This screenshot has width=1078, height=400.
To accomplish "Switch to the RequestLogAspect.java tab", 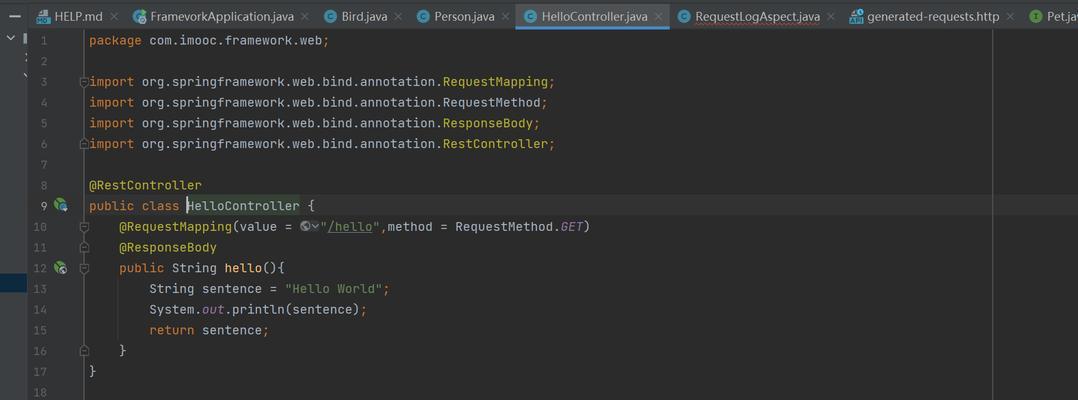I will tap(757, 16).
